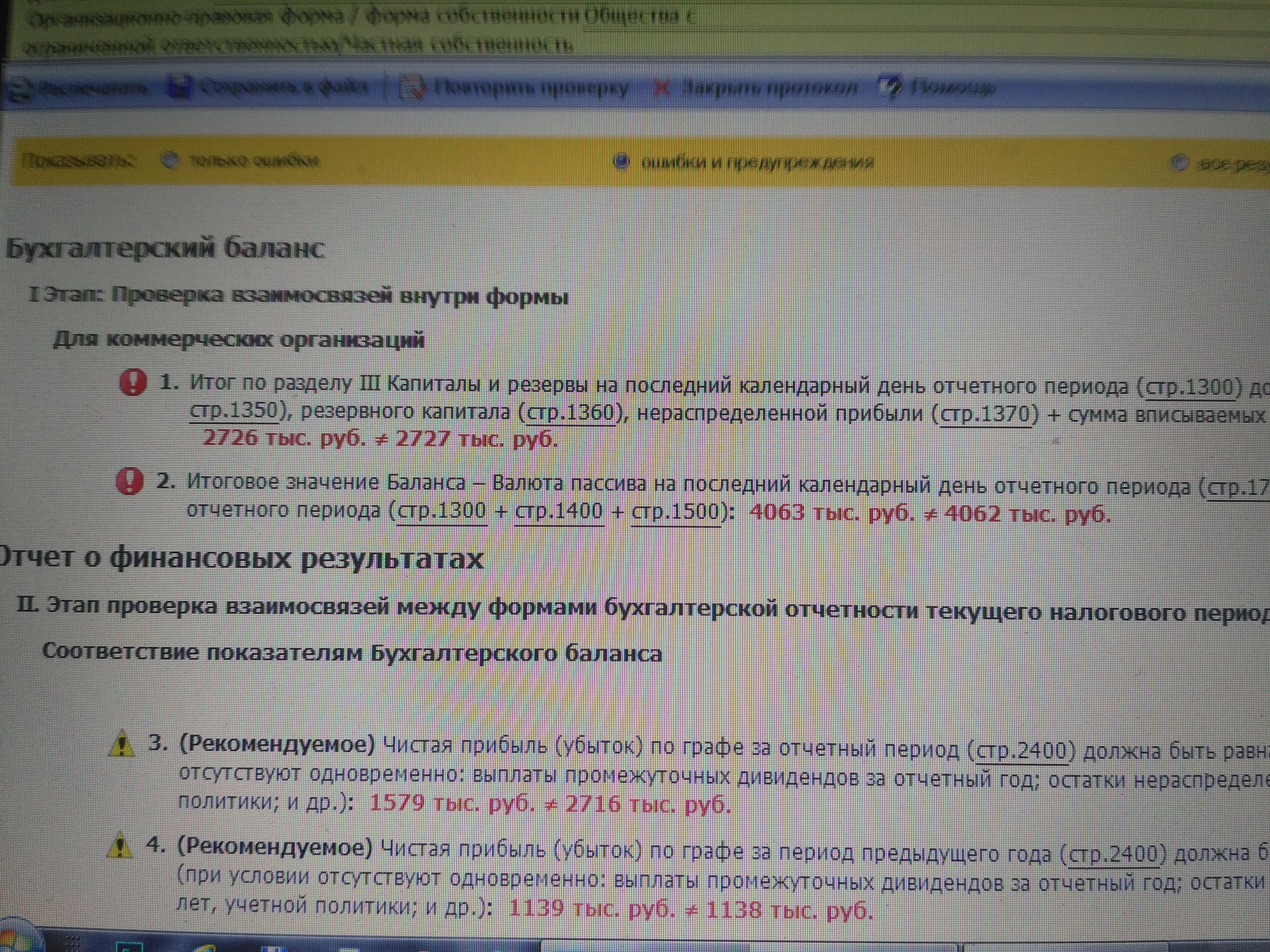Image resolution: width=1270 pixels, height=952 pixels.
Task: Click the repeat check (Повторить проверку) icon
Action: click(413, 87)
